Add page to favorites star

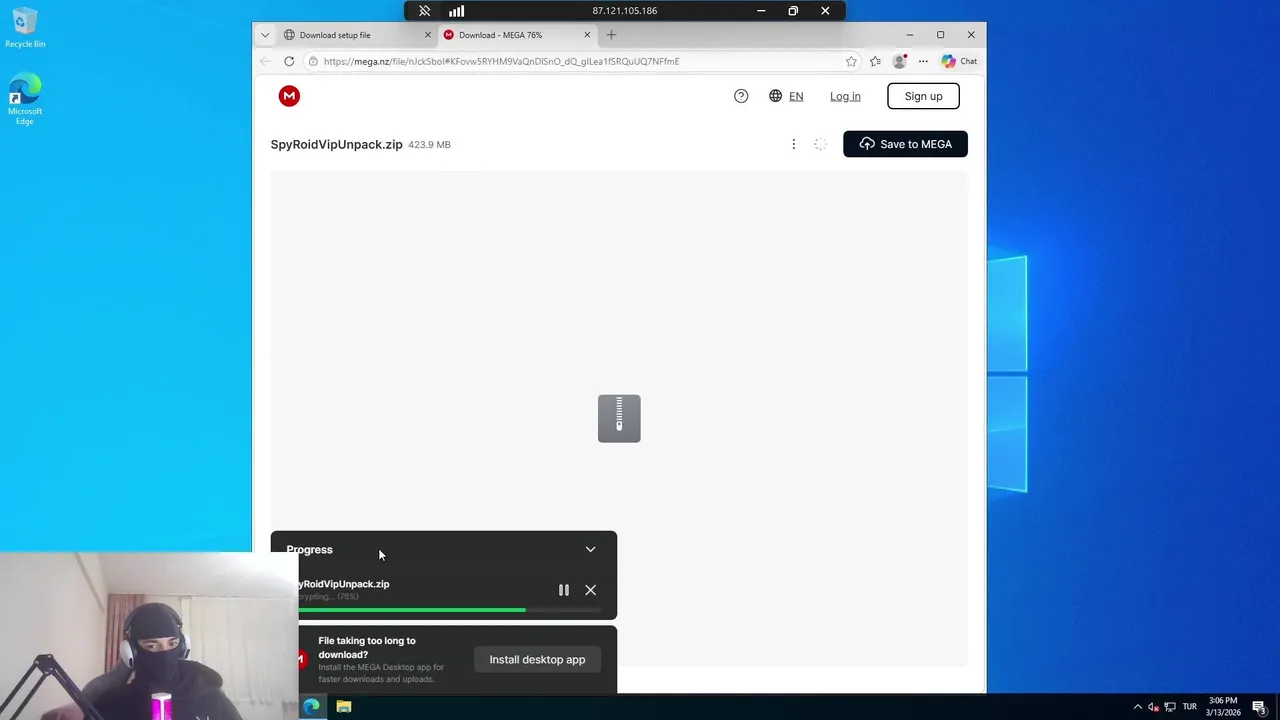pos(851,61)
